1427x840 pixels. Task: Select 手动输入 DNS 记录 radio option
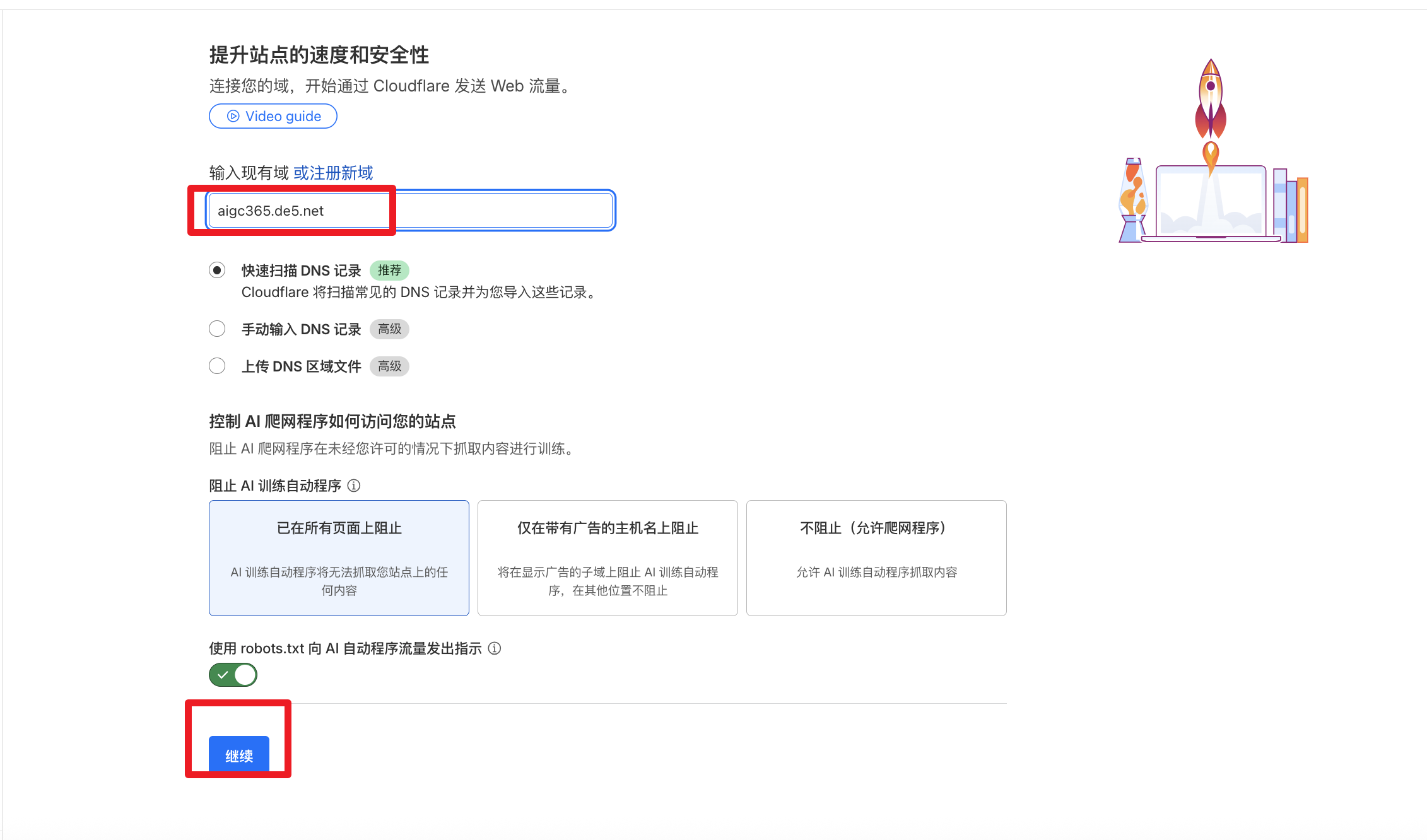click(x=217, y=329)
